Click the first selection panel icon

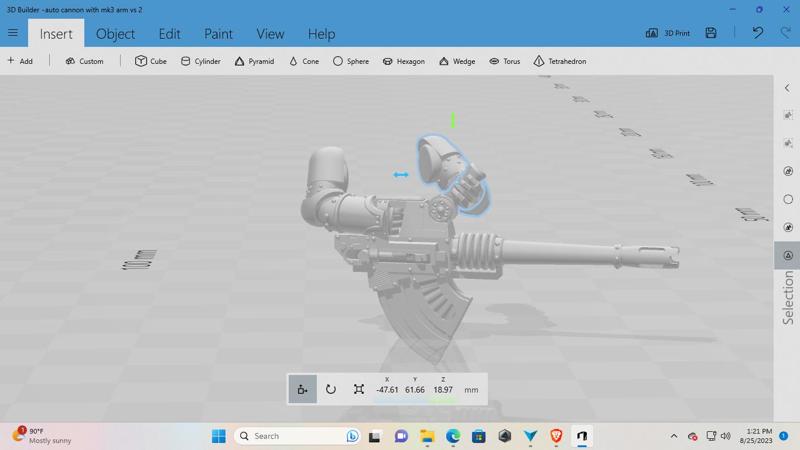(x=788, y=115)
